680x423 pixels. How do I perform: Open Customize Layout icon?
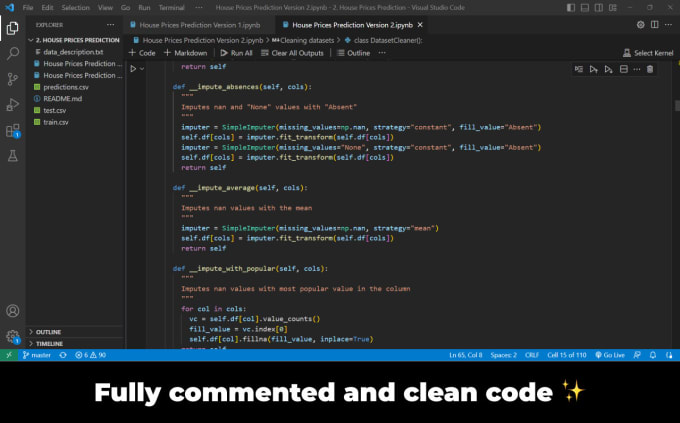click(613, 7)
